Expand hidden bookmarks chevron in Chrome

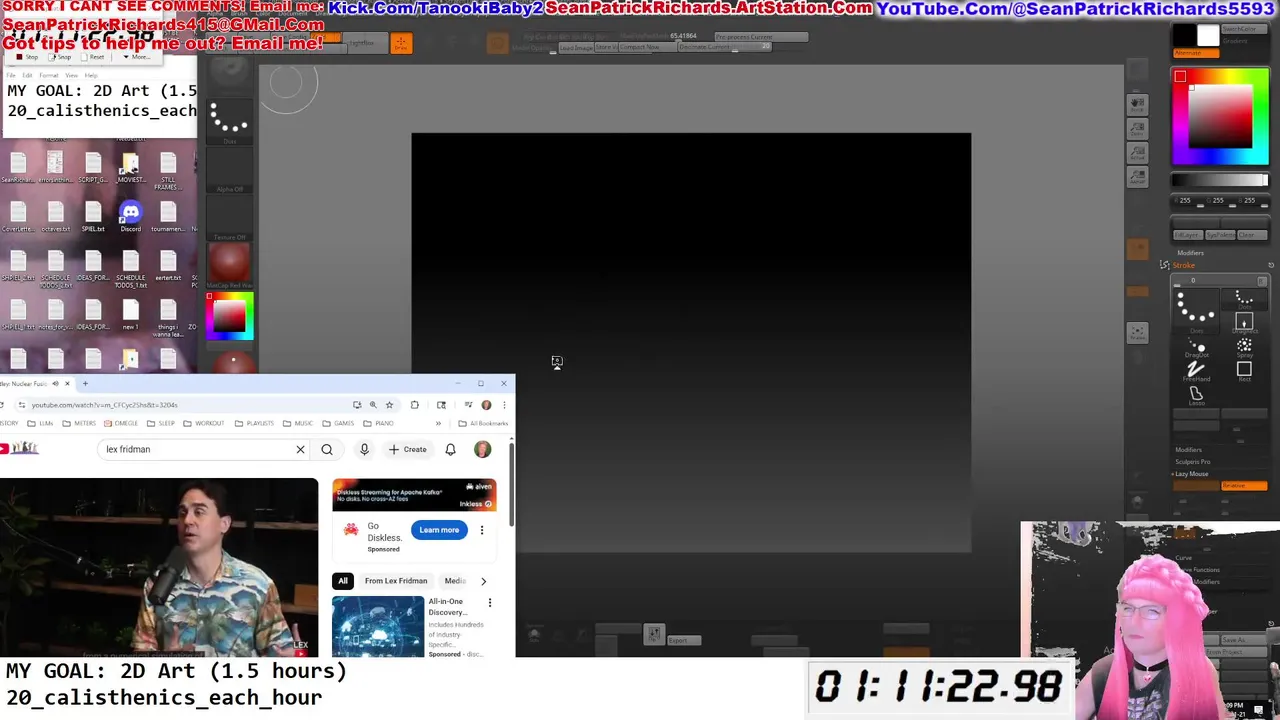(437, 423)
